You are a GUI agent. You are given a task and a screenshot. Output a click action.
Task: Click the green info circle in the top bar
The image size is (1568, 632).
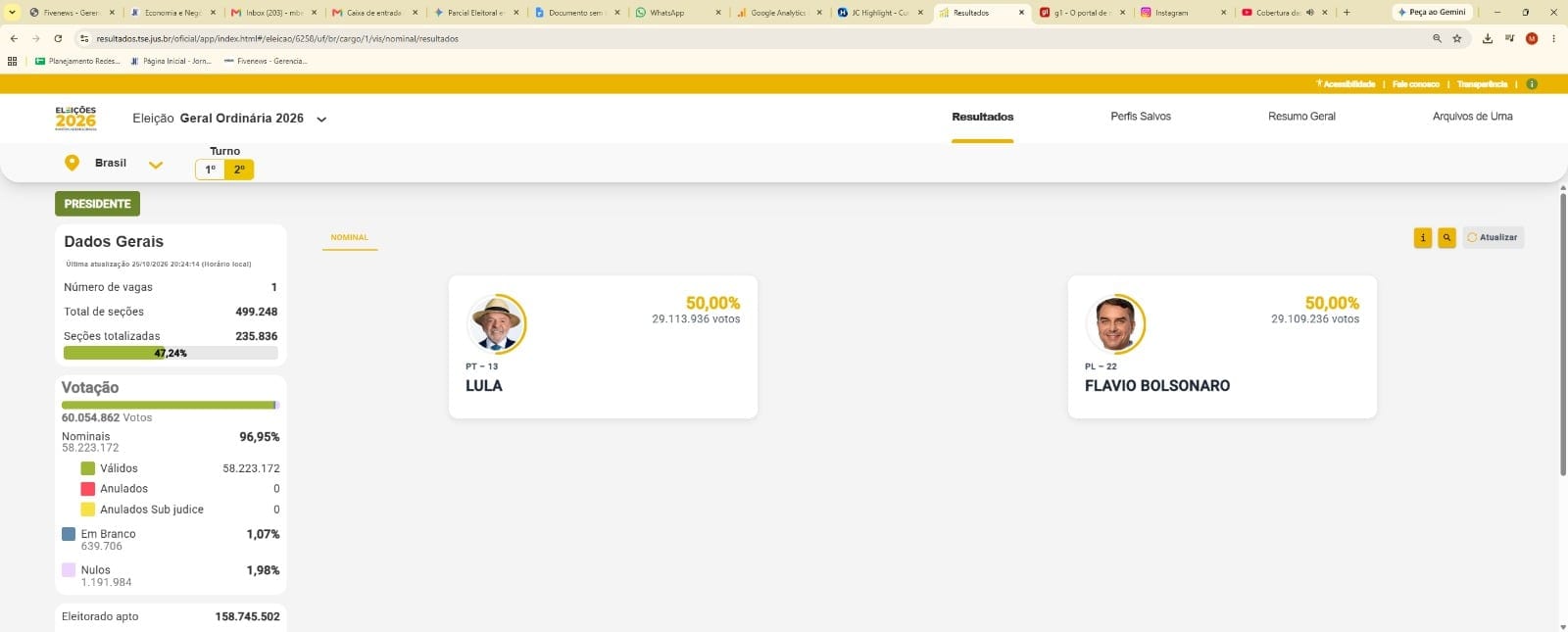coord(1532,84)
